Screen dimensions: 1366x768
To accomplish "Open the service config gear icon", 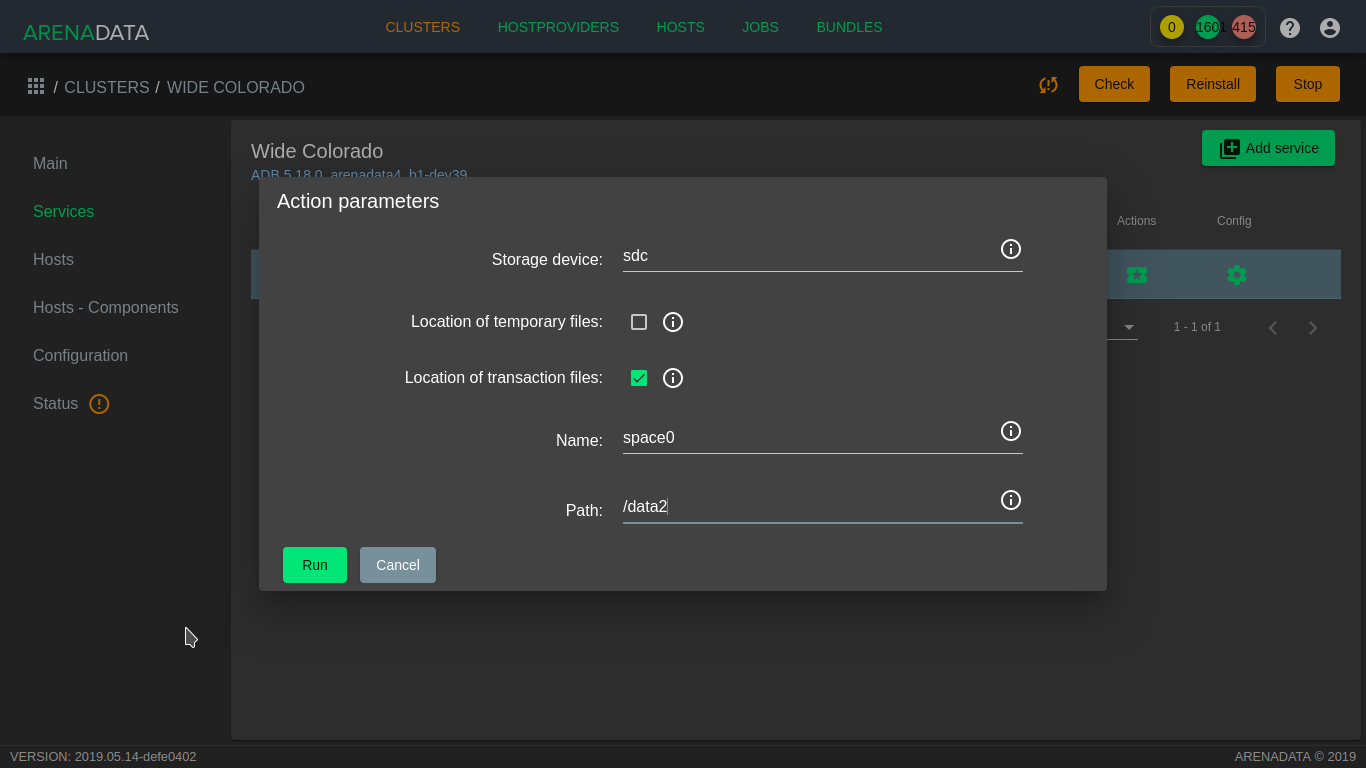I will click(1237, 275).
